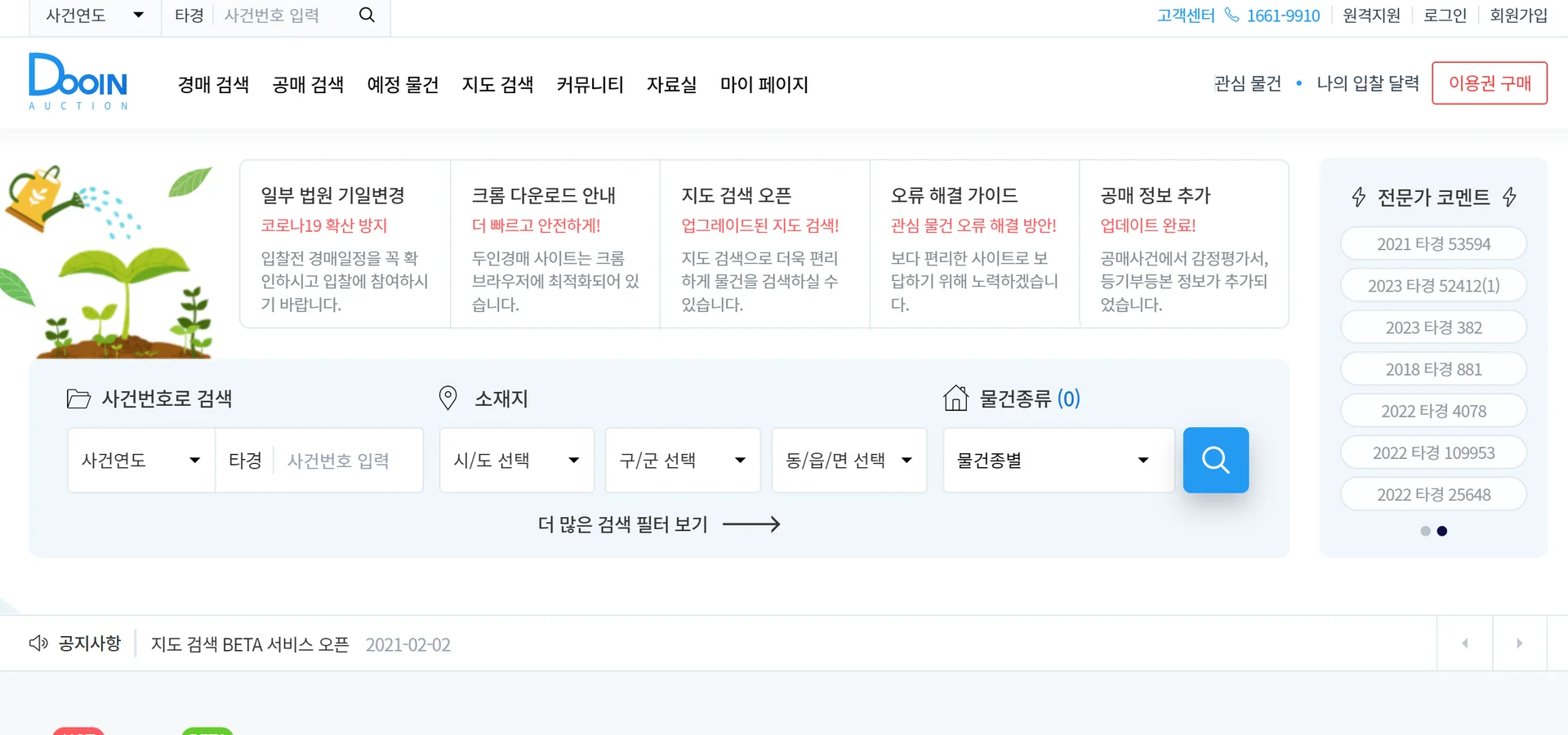Click the top bar search magnifier icon
1568x735 pixels.
(367, 16)
